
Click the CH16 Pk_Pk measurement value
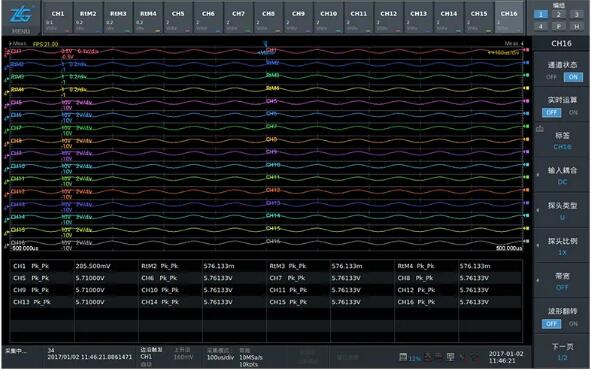click(x=474, y=302)
